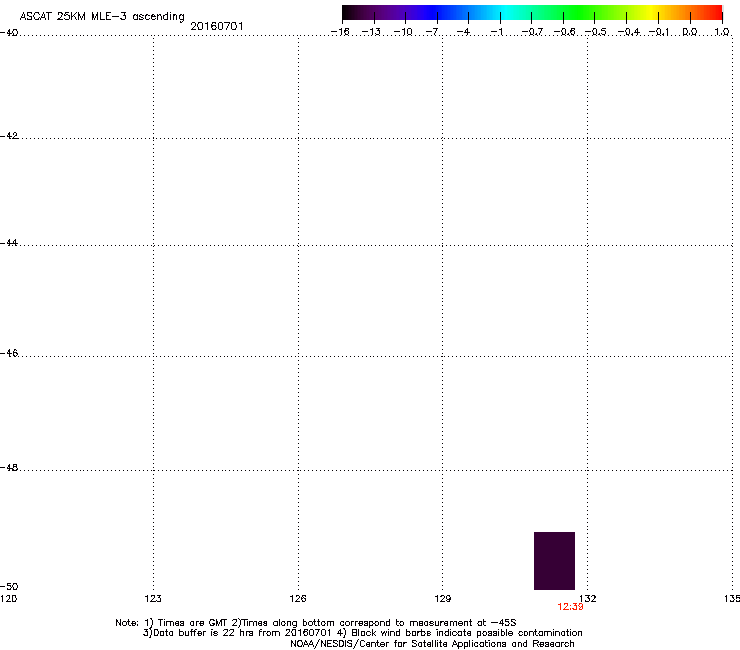Click the colorbar label "1.0"

pos(722,32)
